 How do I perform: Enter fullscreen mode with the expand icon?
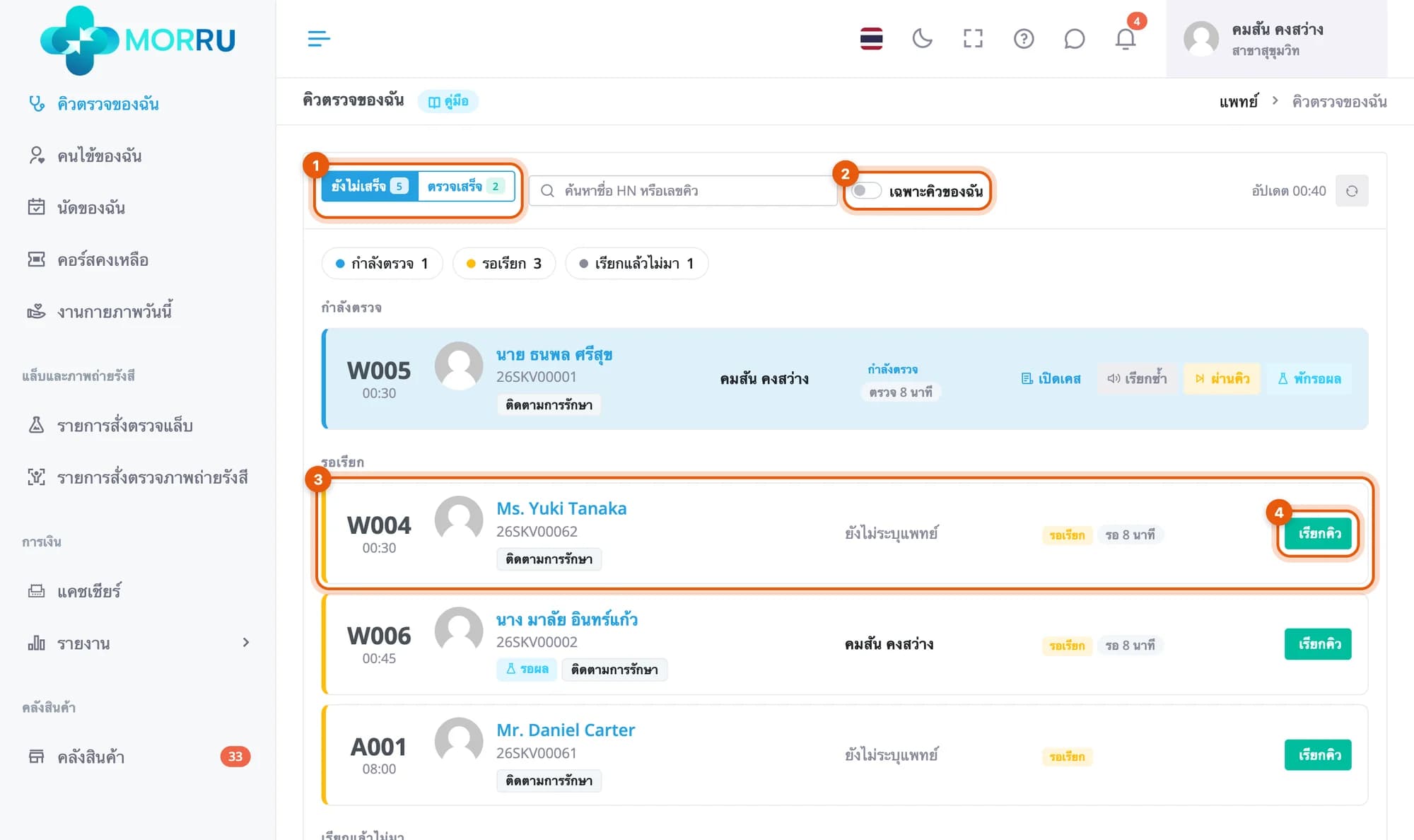click(973, 38)
